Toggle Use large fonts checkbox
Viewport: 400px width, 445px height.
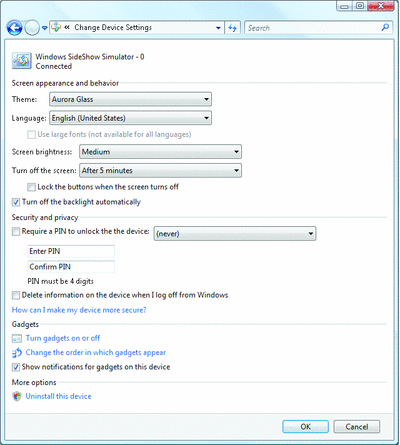(x=31, y=135)
